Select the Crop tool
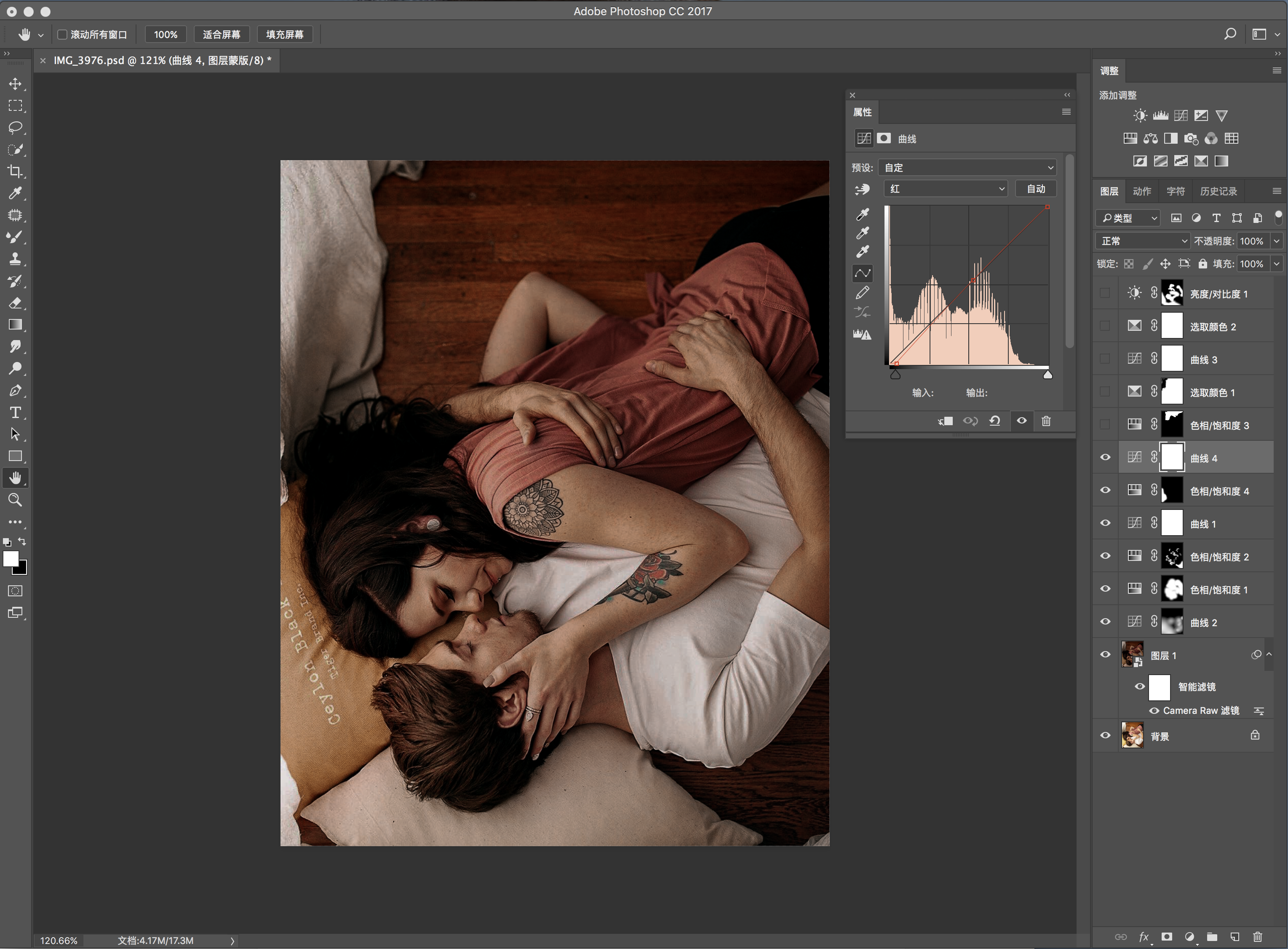The width and height of the screenshot is (1288, 949). [16, 171]
